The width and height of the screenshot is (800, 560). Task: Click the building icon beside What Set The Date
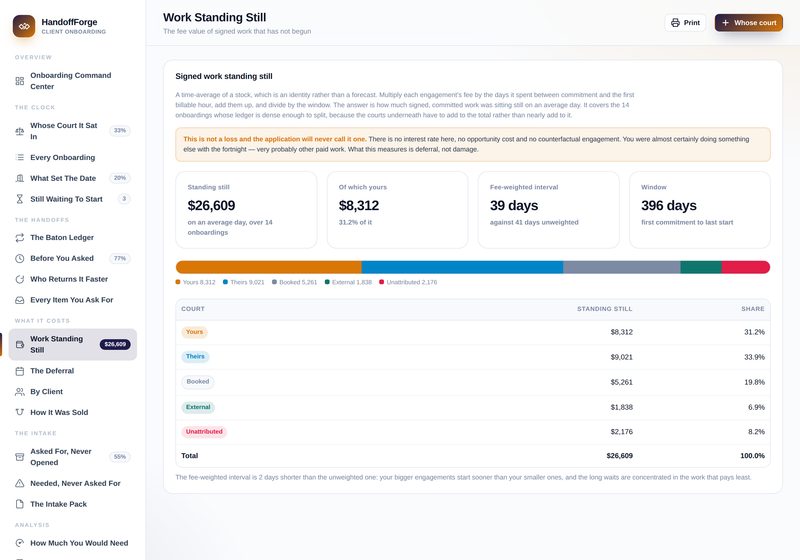(x=19, y=179)
